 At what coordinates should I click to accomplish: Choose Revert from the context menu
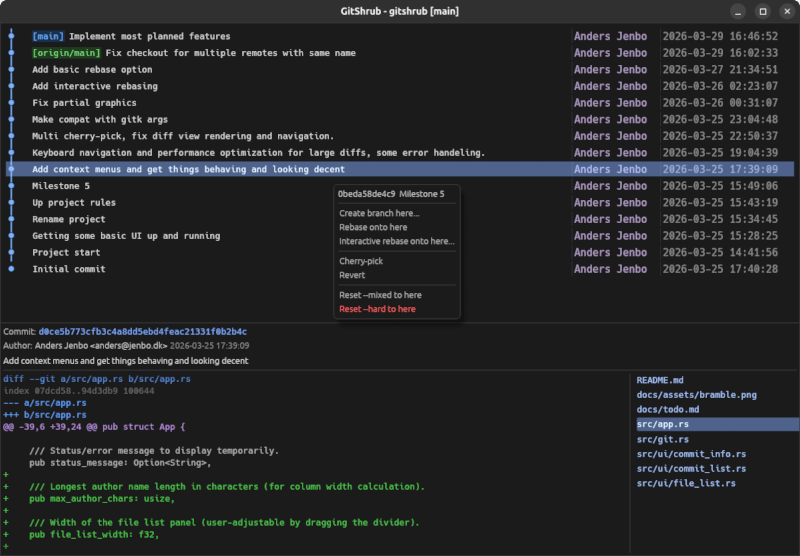[352, 275]
